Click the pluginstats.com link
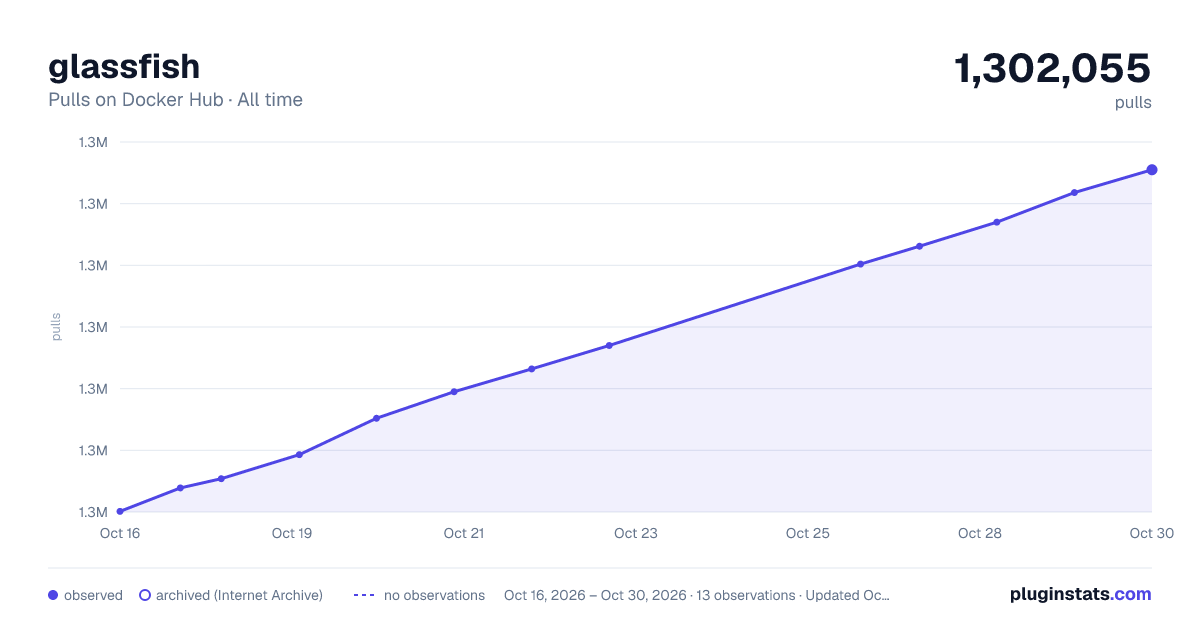1200x630 pixels. click(1080, 594)
